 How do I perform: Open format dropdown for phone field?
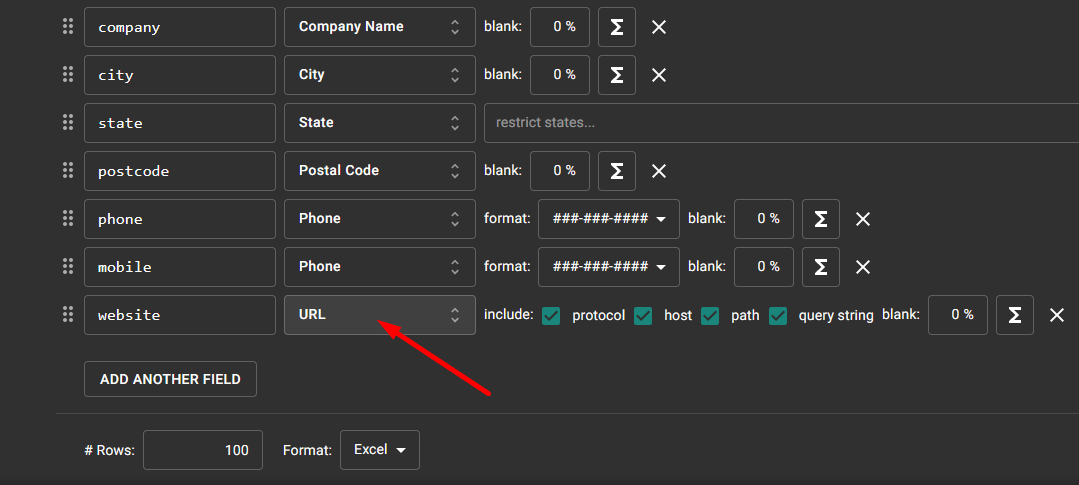coord(609,219)
